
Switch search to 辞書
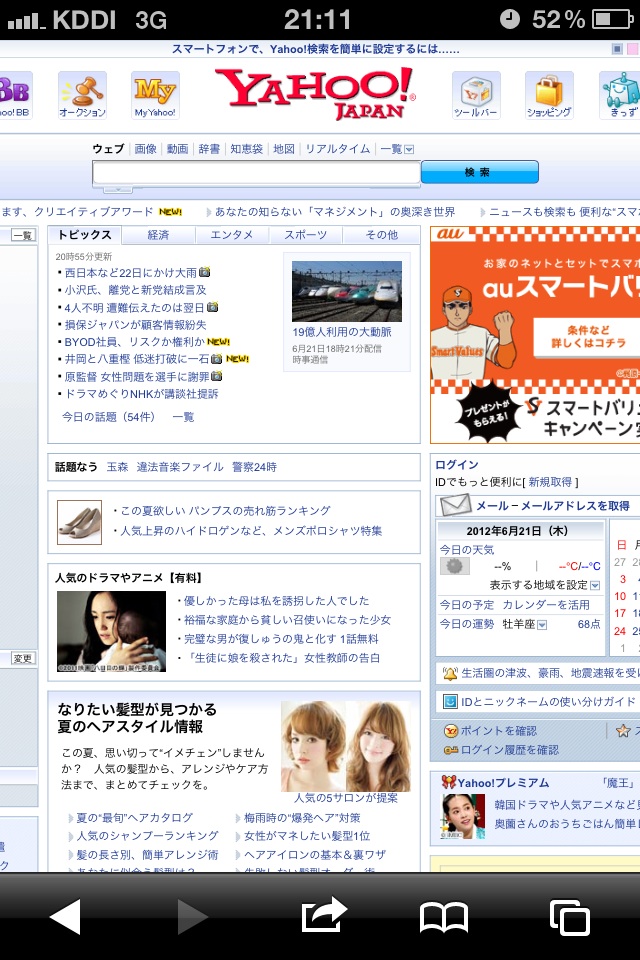[x=209, y=149]
